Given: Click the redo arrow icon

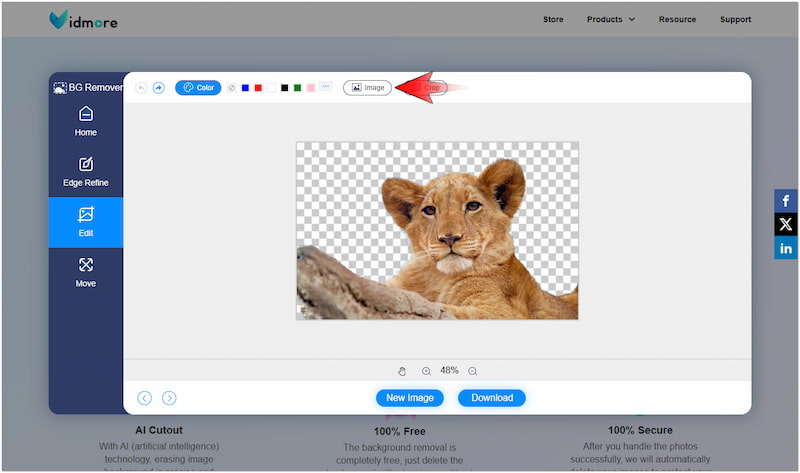Looking at the screenshot, I should click(159, 88).
